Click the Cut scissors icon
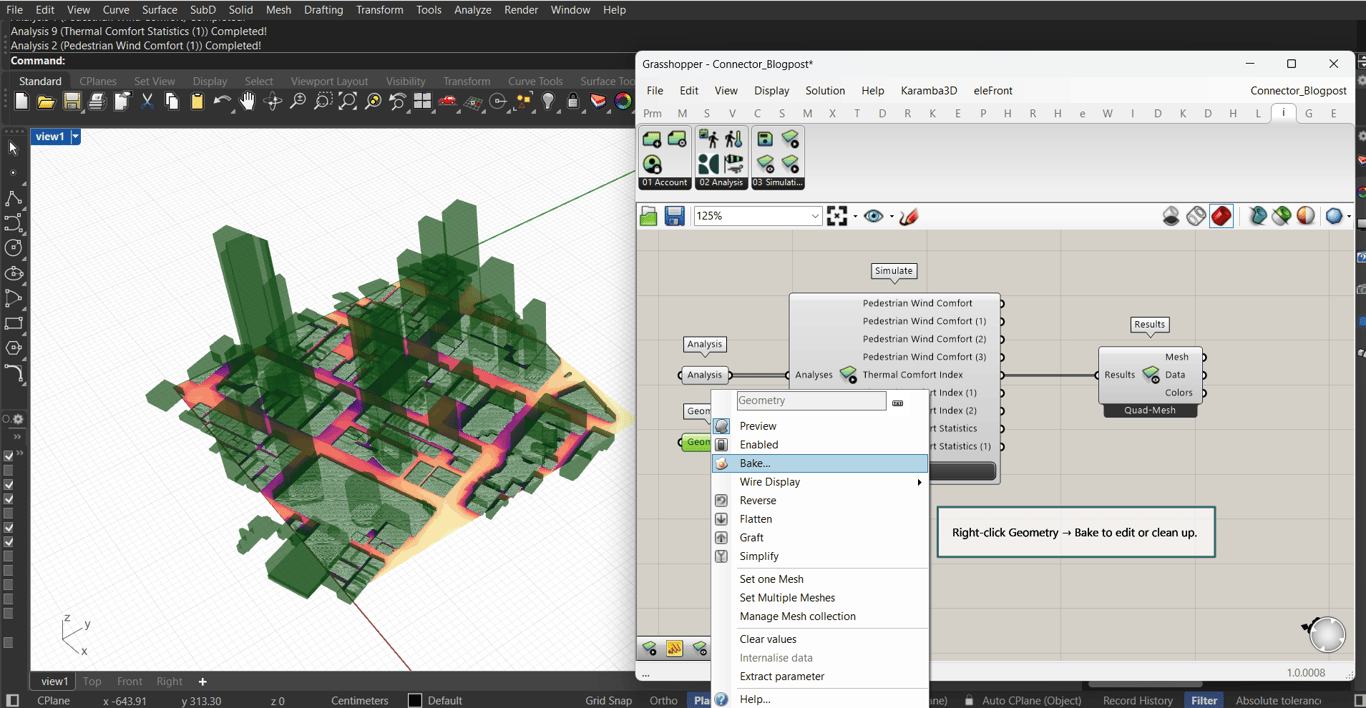Image resolution: width=1366 pixels, height=708 pixels. coord(147,102)
